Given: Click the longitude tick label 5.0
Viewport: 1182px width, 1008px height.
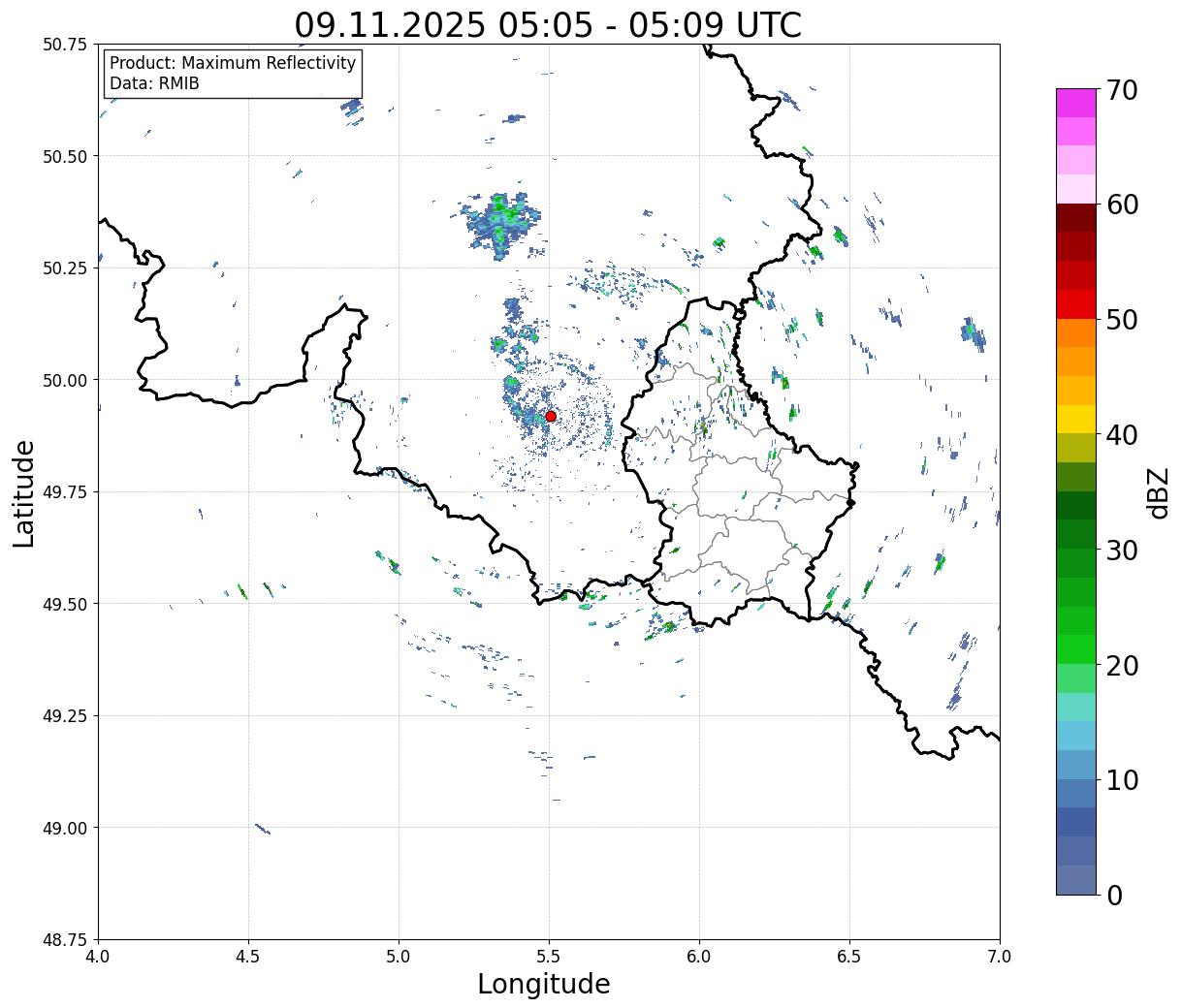Looking at the screenshot, I should pyautogui.click(x=399, y=957).
